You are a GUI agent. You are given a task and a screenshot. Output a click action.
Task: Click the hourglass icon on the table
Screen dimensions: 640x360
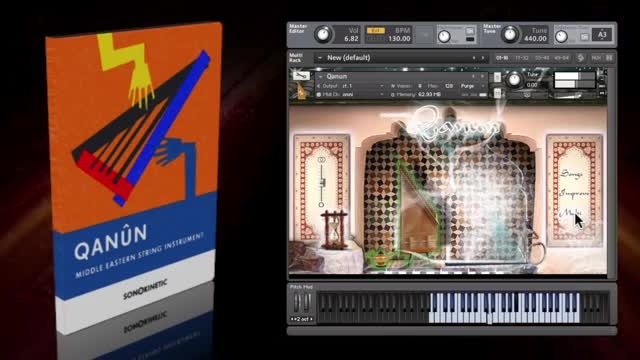click(x=335, y=229)
